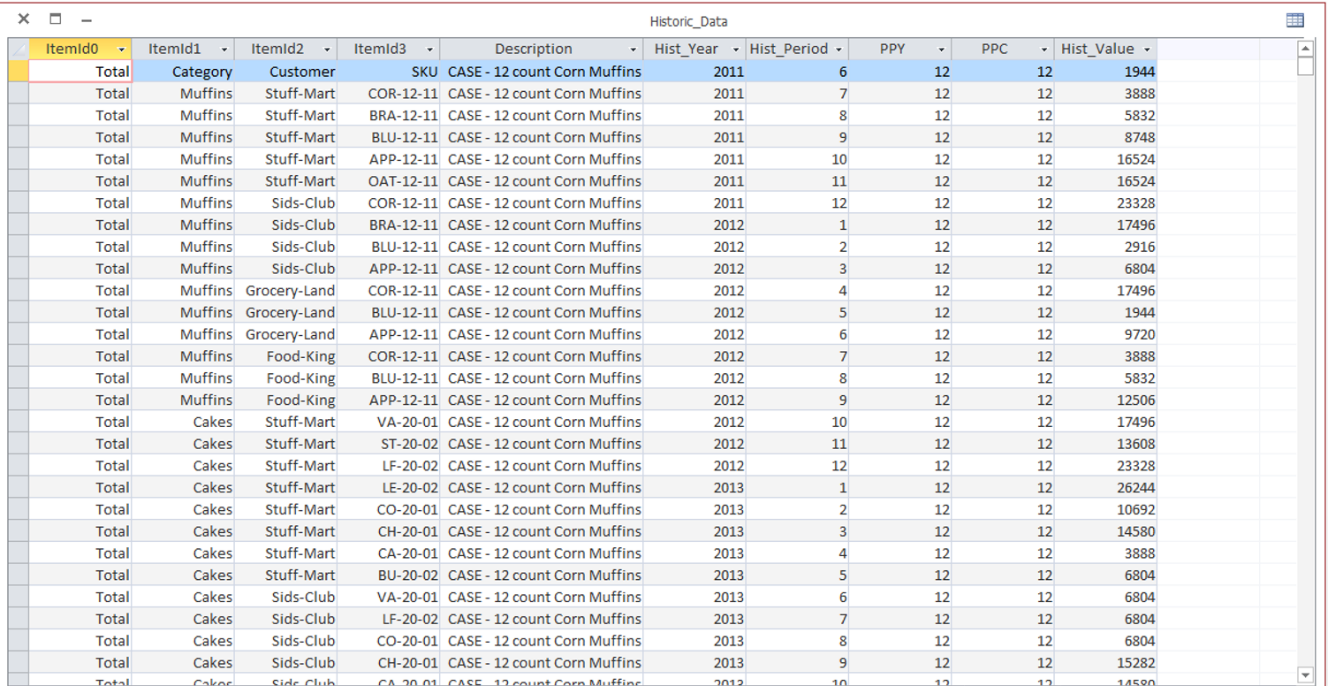The height and width of the screenshot is (686, 1328).
Task: Select the row showing Sids-Club and BRA-12-11
Action: pyautogui.click(x=300, y=223)
